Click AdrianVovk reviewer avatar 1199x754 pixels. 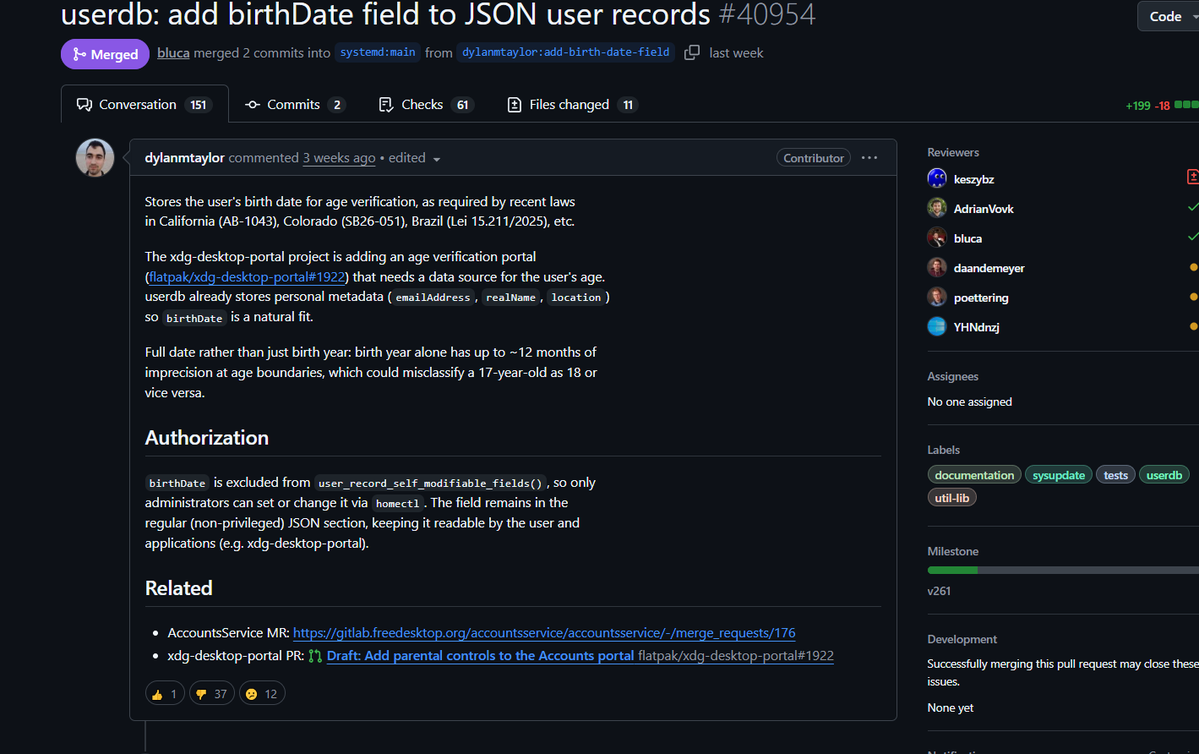(937, 209)
